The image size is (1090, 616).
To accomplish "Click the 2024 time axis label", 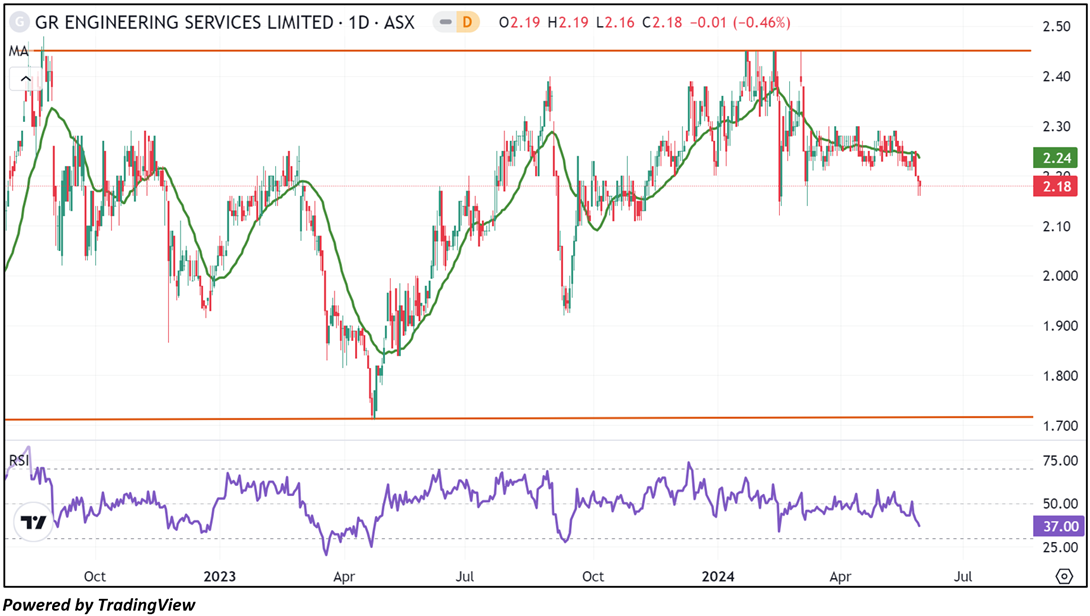I will 718,576.
